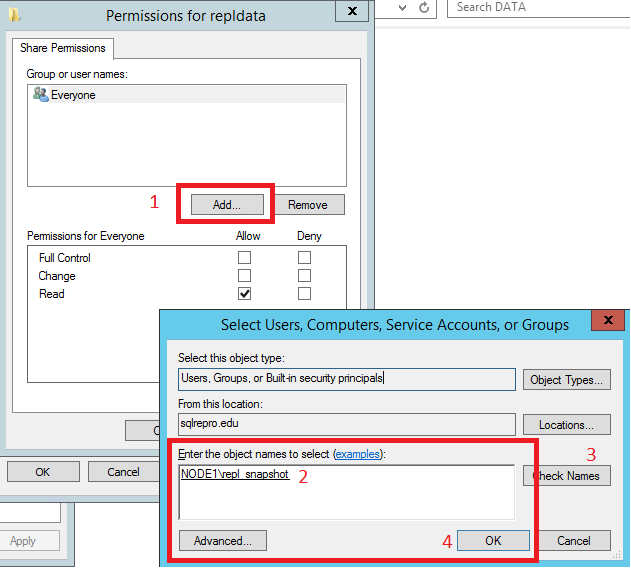Viewport: 631px width, 568px height.
Task: Click the refresh icon beside the search box
Action: 424,8
